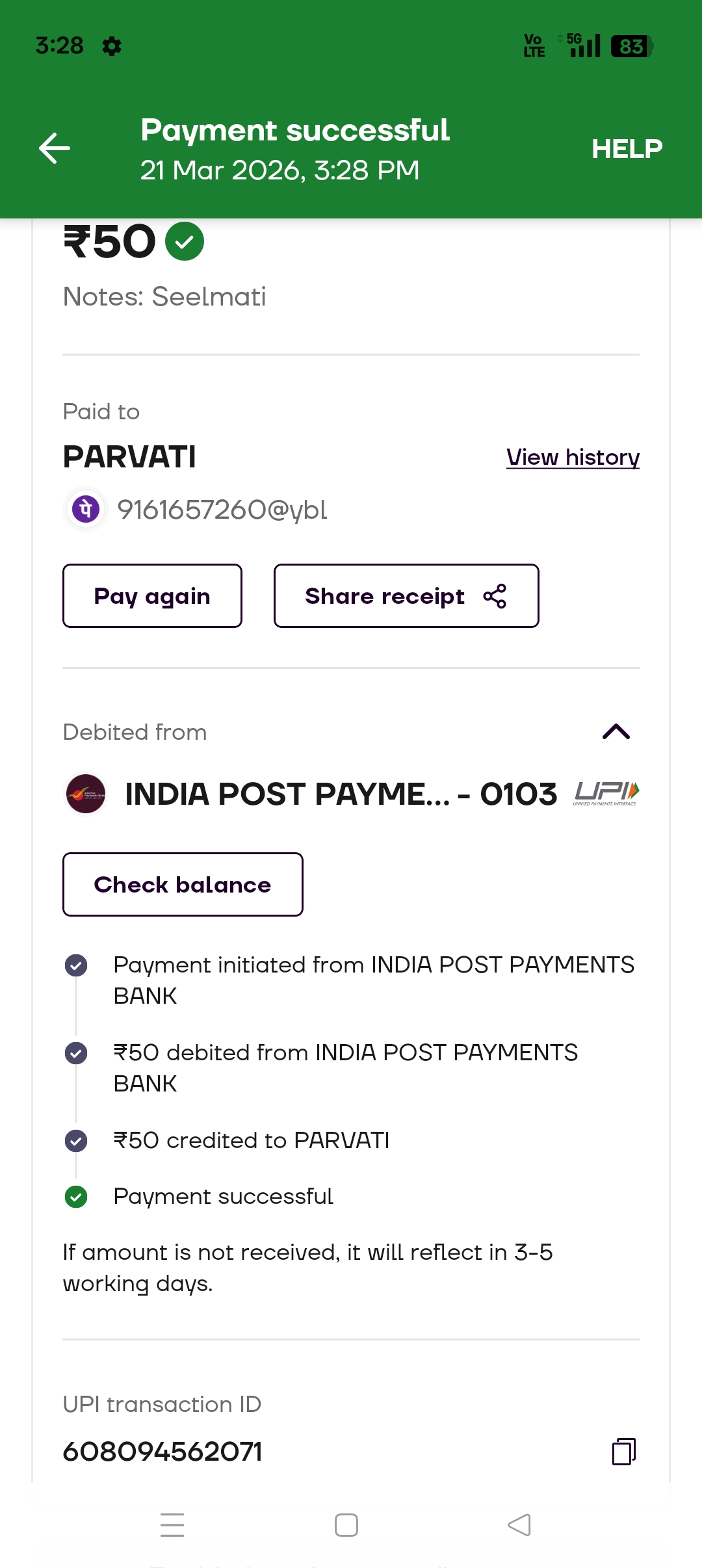This screenshot has width=702, height=1568.
Task: Tap the back arrow in header
Action: [x=55, y=148]
